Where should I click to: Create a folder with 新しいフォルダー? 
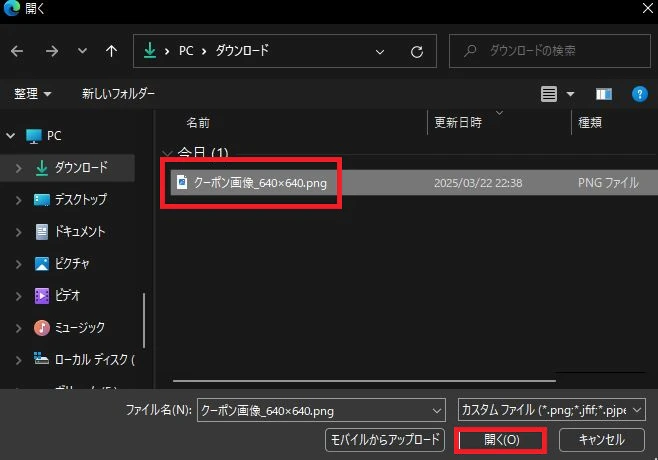(x=118, y=93)
